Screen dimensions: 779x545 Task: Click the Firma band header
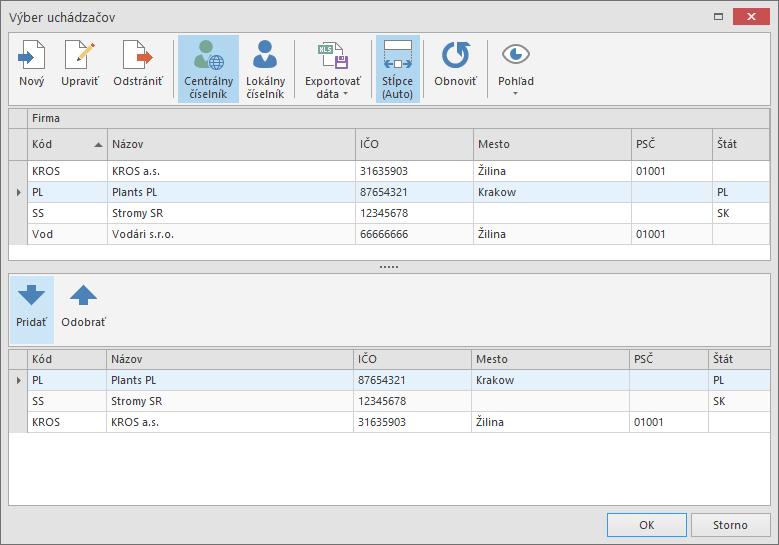coord(398,118)
